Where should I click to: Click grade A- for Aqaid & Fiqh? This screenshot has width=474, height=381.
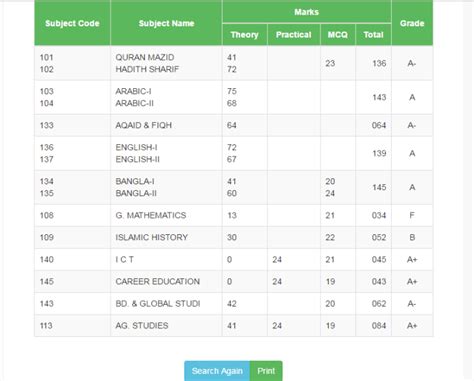point(412,125)
